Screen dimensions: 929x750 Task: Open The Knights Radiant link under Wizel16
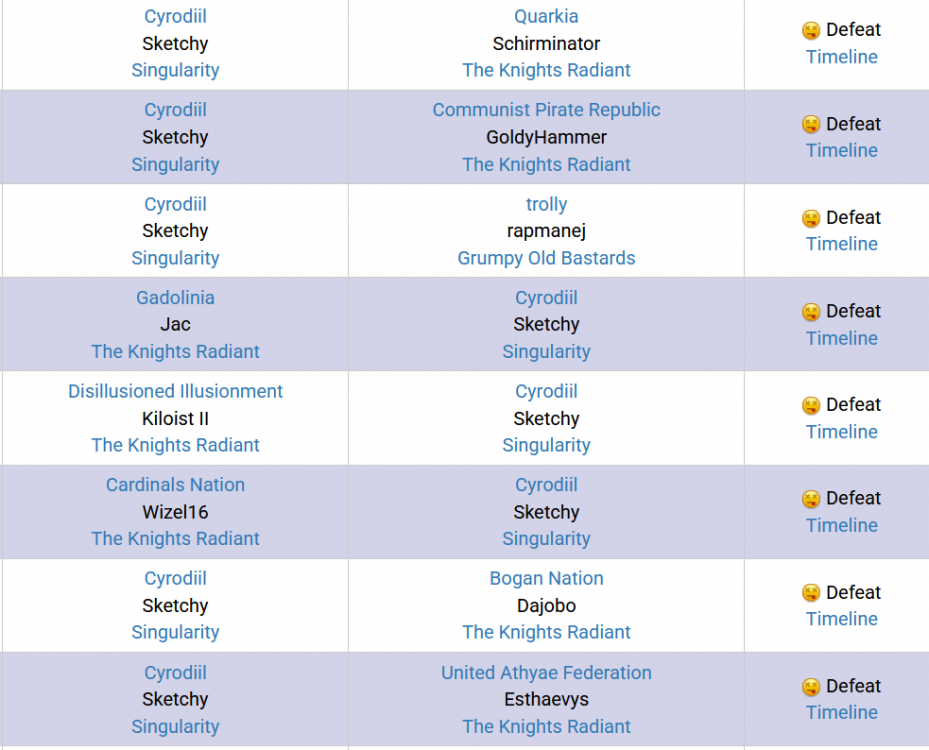[x=175, y=539]
